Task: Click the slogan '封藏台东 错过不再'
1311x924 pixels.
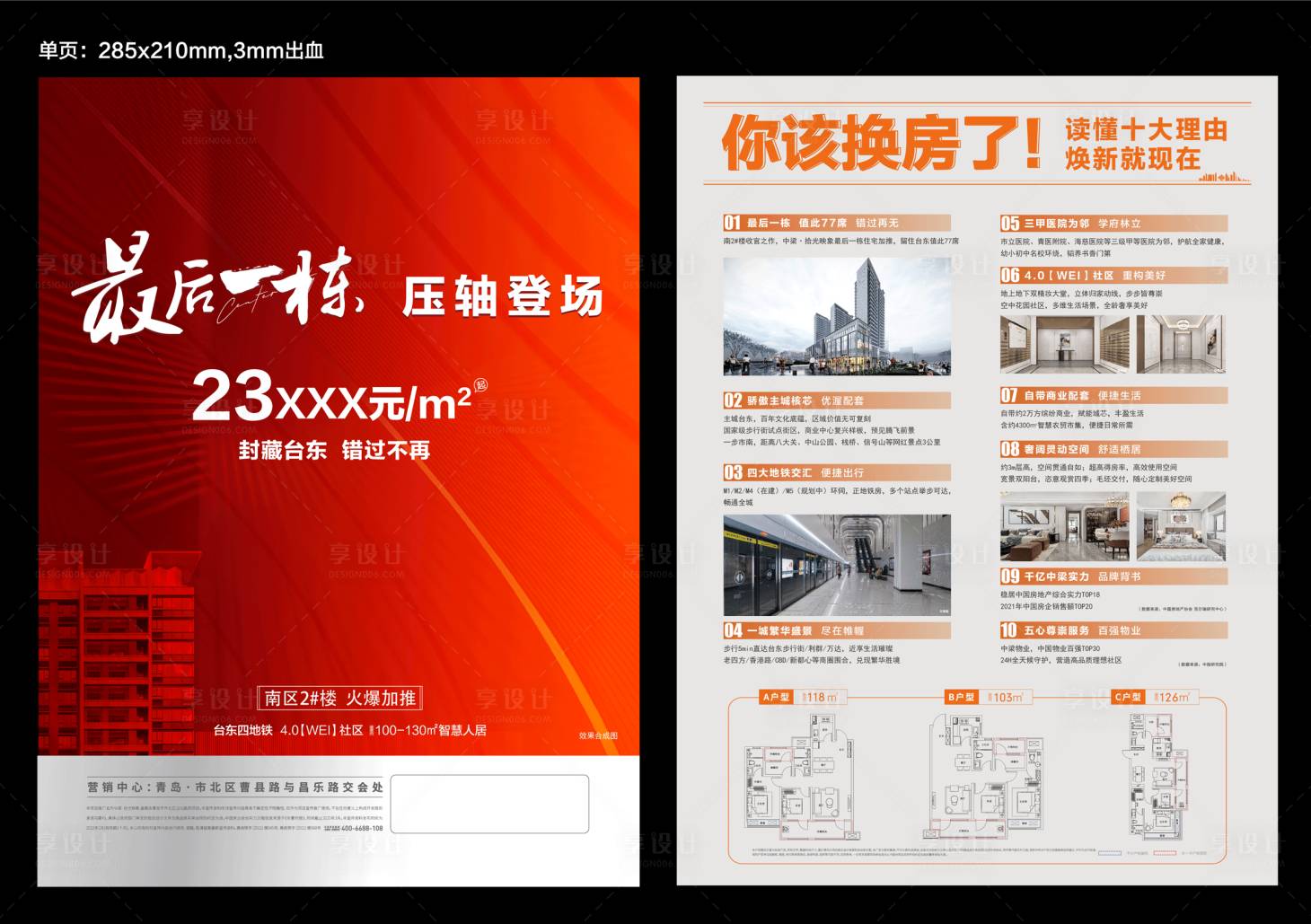Action: pyautogui.click(x=334, y=450)
